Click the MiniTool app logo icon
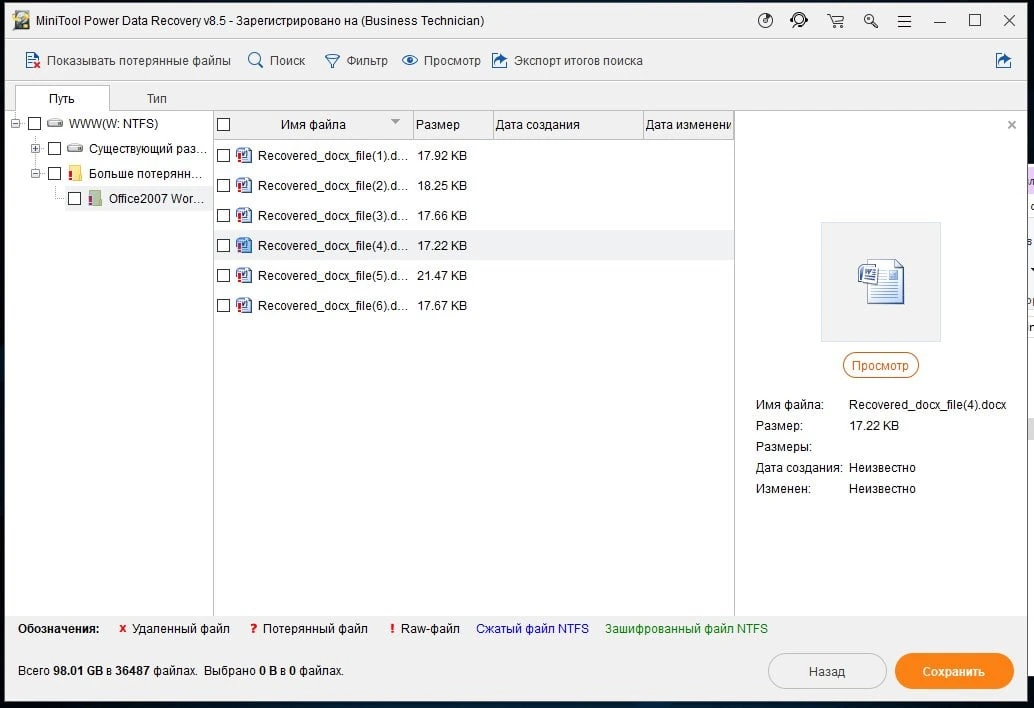 coord(21,20)
